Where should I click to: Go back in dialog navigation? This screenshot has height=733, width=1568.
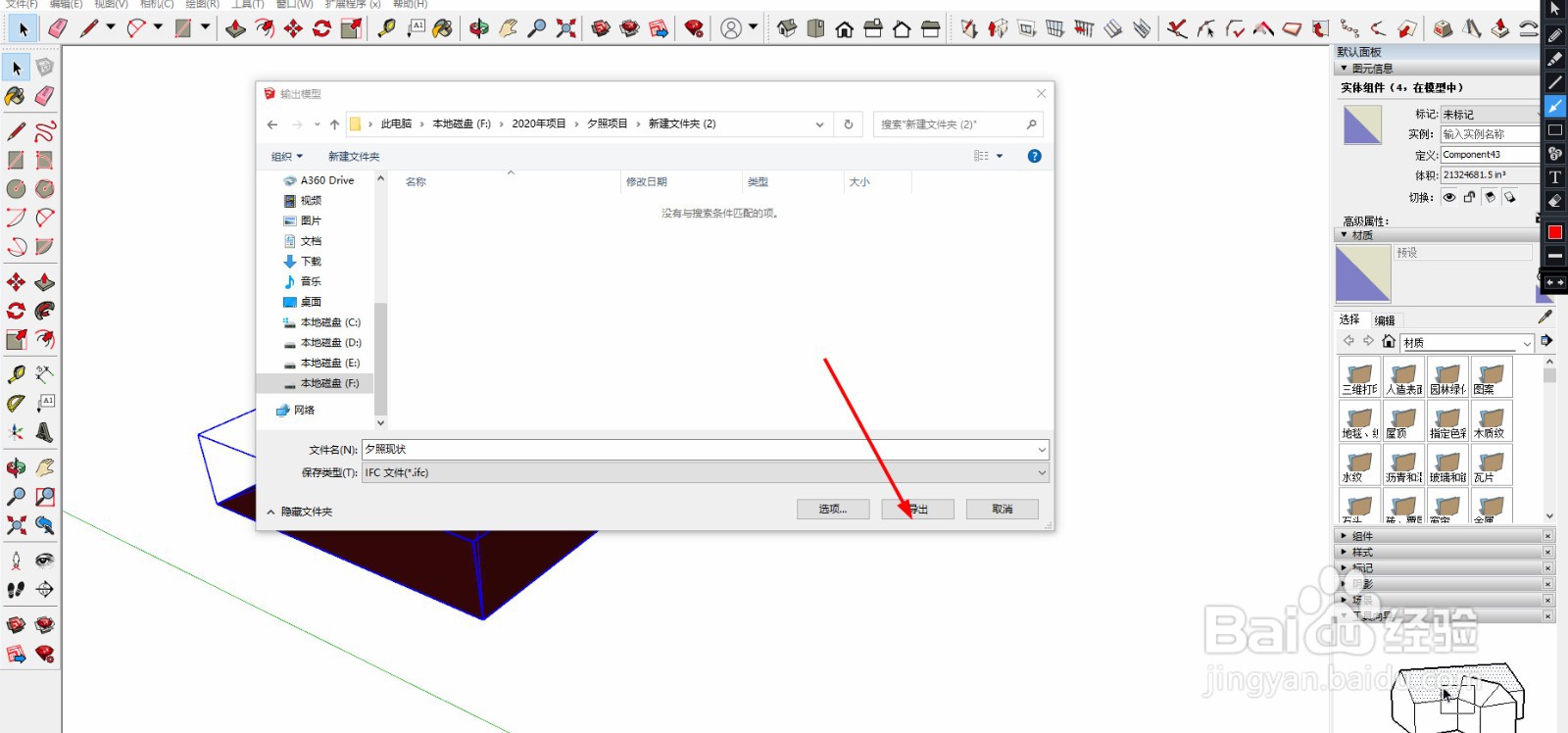click(272, 124)
